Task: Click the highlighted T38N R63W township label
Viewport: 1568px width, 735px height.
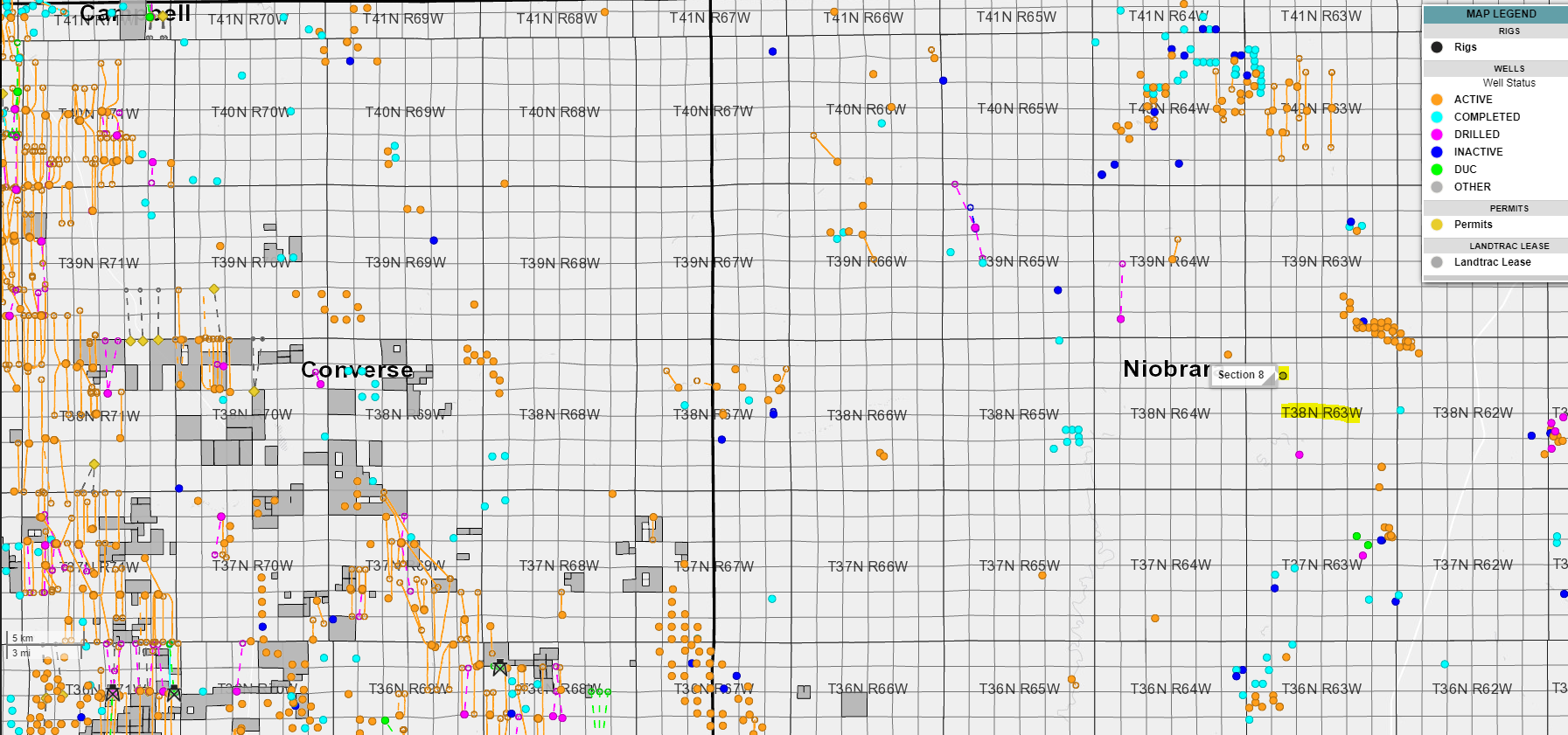Action: point(1321,413)
